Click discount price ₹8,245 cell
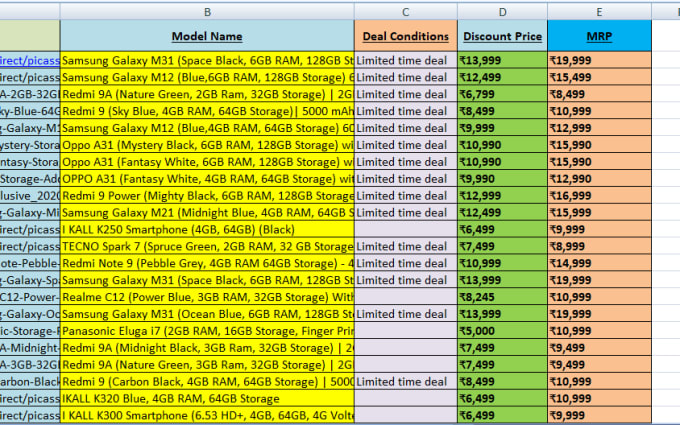 coord(502,297)
